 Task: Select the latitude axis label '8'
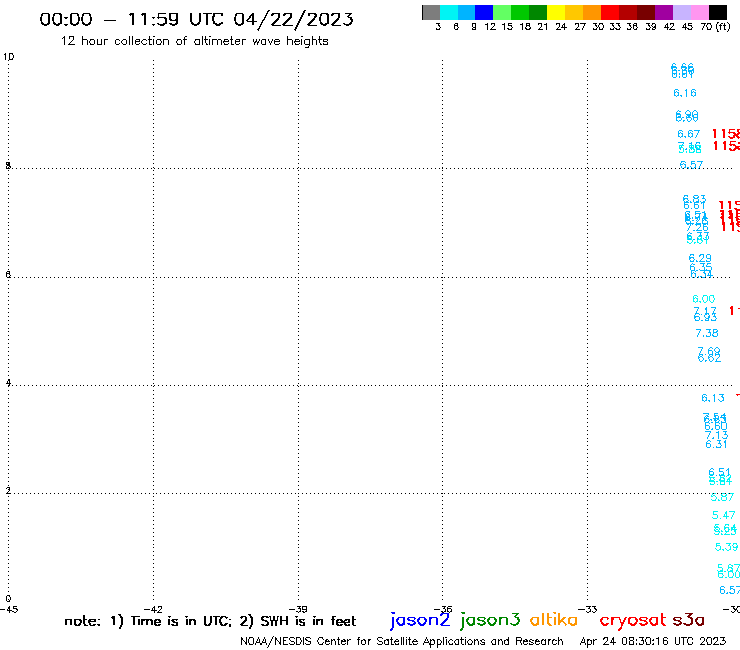pos(8,165)
